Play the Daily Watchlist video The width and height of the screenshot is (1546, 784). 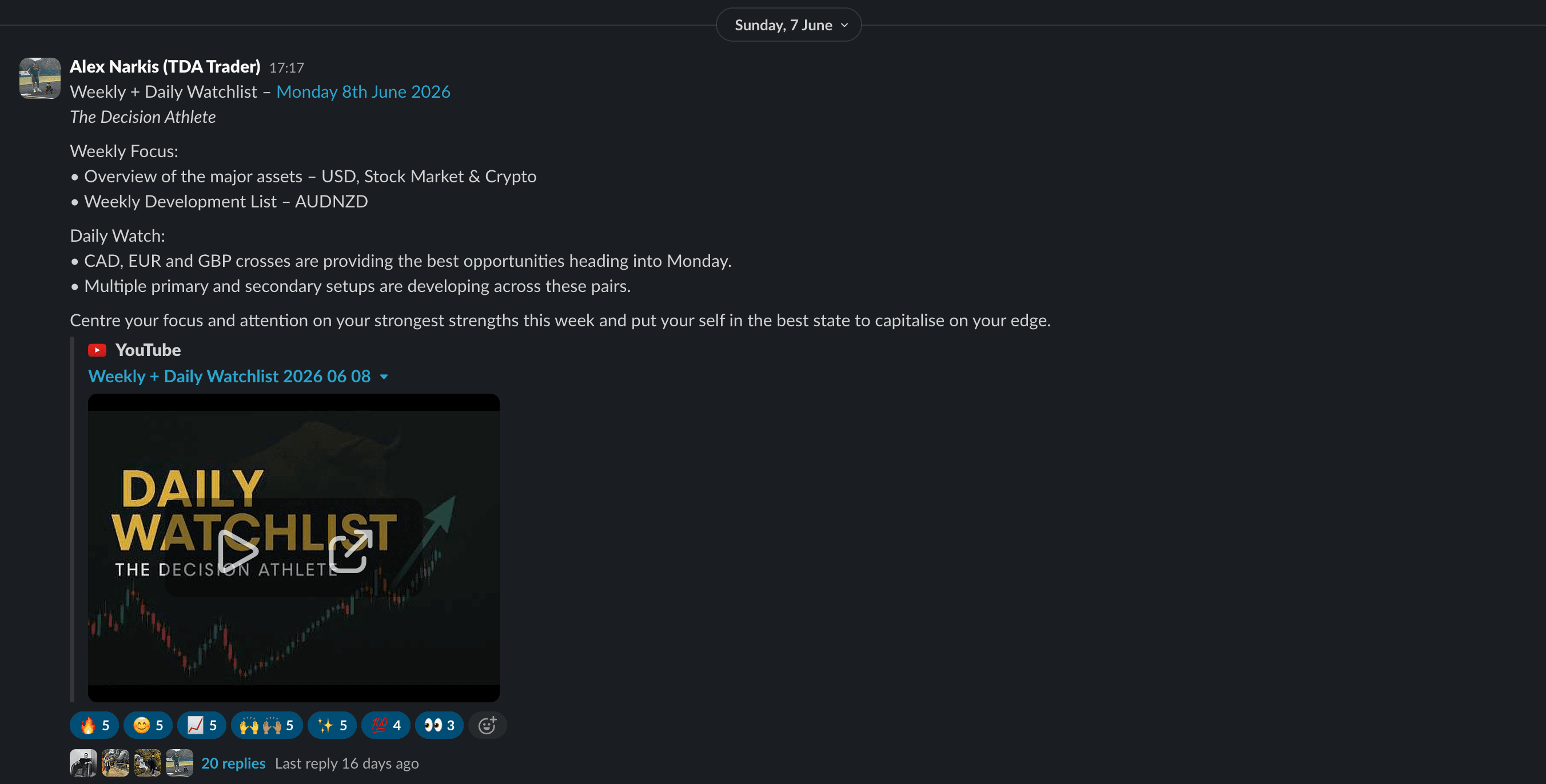pos(237,551)
